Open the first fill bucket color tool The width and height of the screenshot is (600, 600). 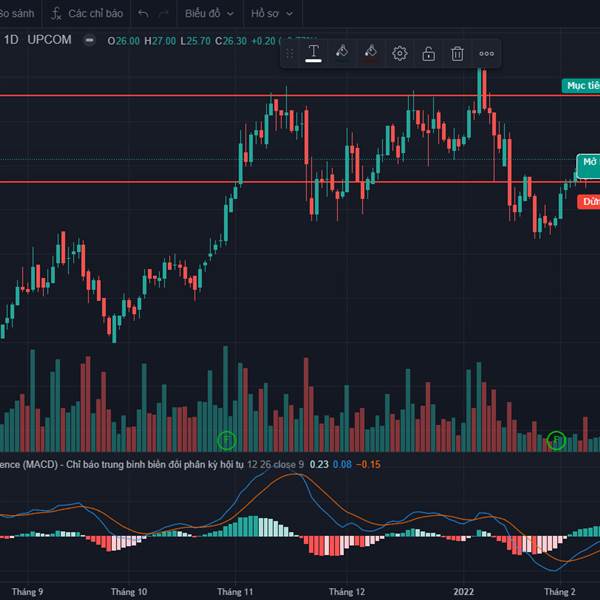tap(342, 53)
